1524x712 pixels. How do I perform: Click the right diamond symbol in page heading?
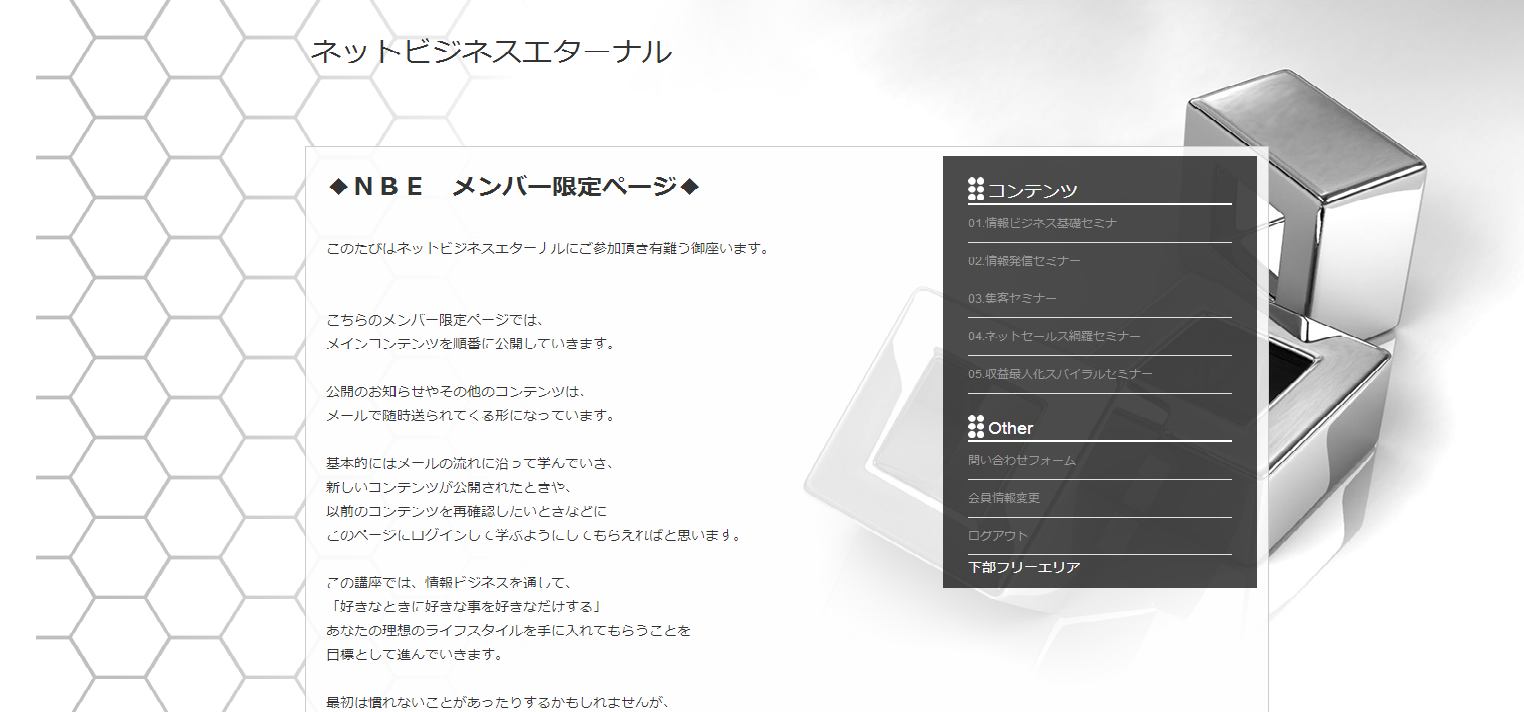(688, 187)
